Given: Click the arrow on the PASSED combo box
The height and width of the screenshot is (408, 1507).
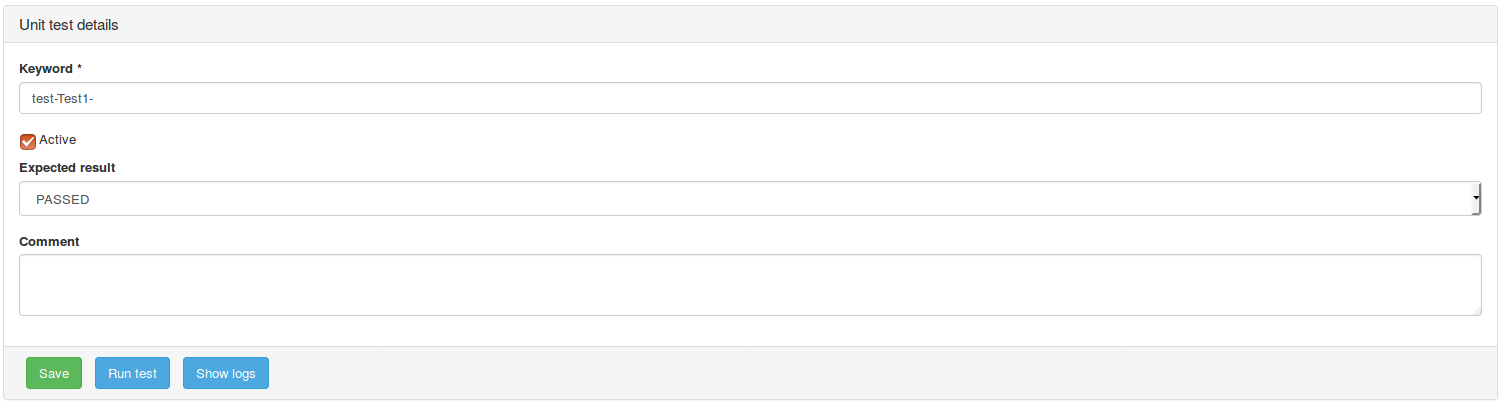Looking at the screenshot, I should point(1475,199).
